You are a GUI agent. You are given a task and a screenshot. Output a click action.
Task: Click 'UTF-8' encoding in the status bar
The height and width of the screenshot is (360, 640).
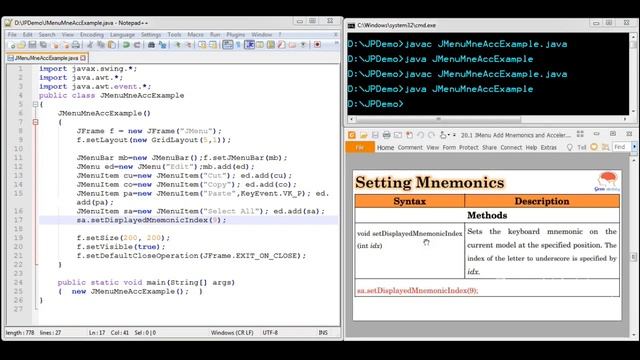(x=270, y=333)
